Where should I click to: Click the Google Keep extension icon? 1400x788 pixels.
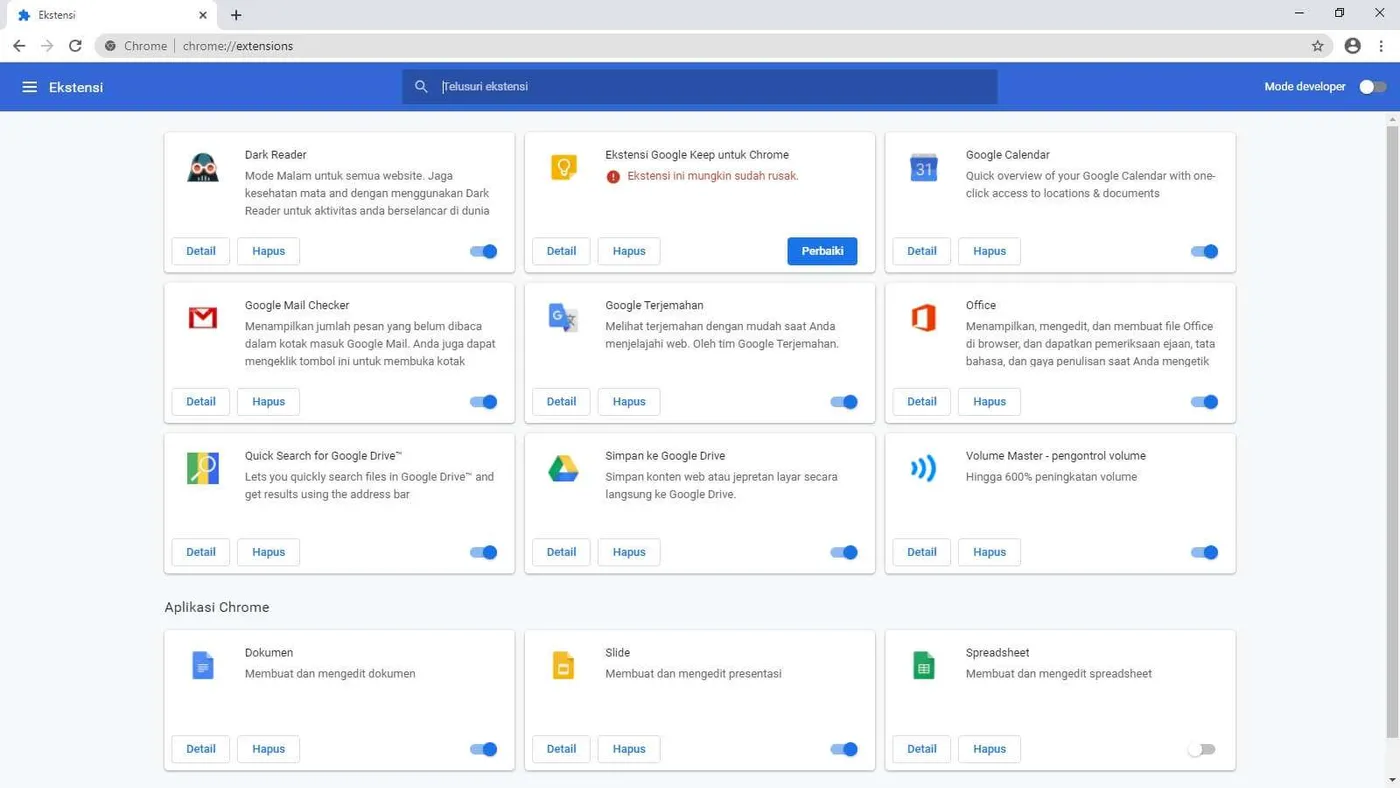click(564, 167)
